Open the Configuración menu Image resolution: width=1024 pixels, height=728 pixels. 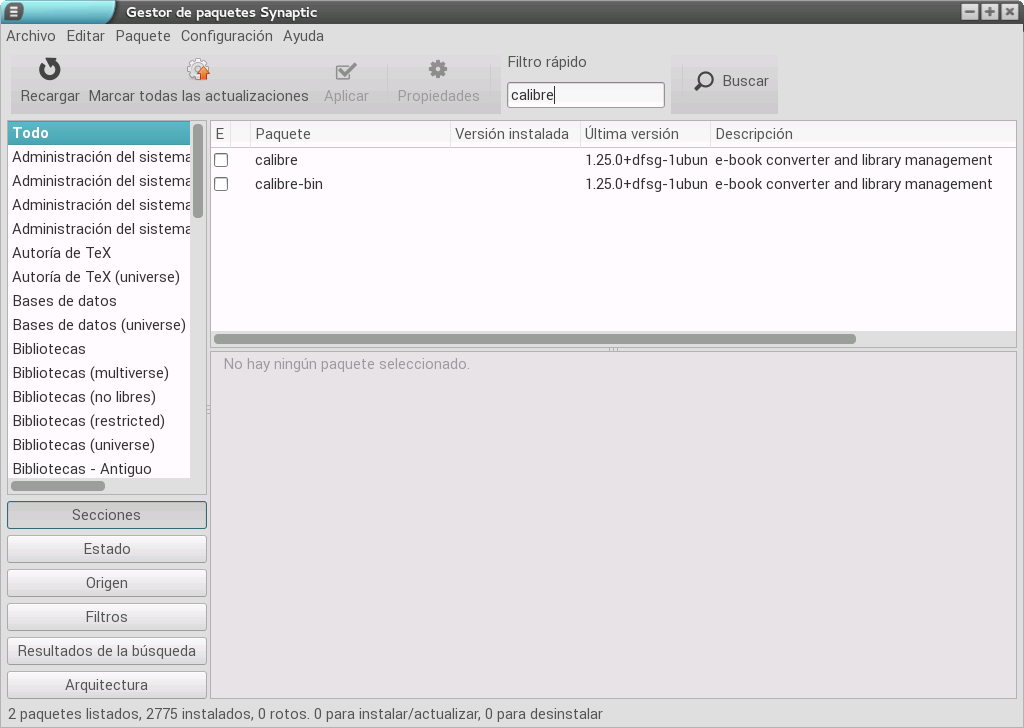click(x=226, y=36)
